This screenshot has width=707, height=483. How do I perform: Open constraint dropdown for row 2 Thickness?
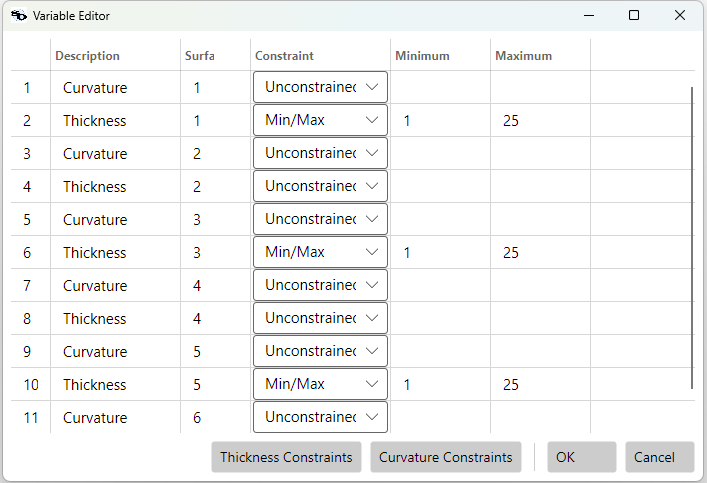pos(320,120)
